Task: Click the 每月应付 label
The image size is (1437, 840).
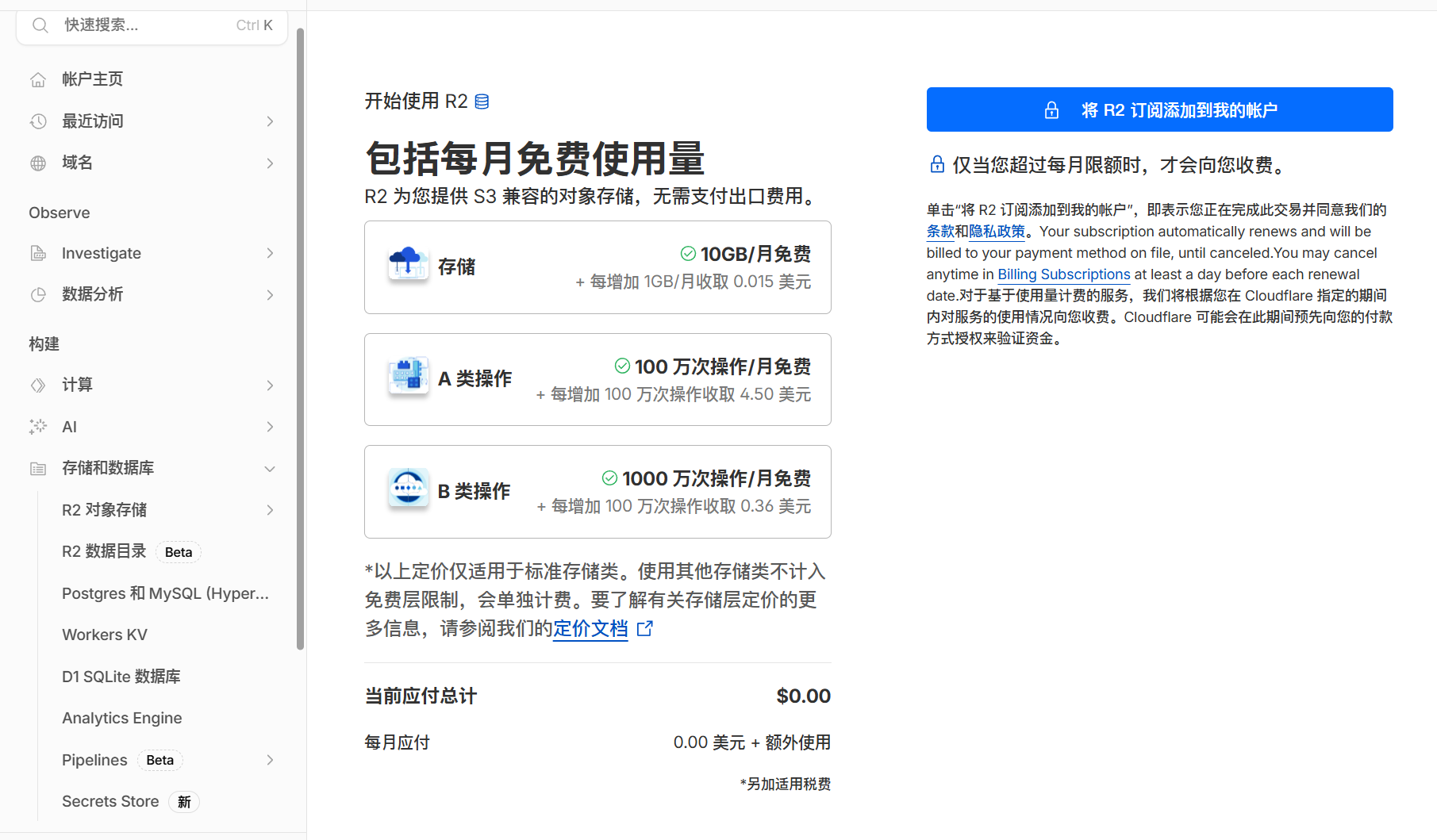Action: point(397,742)
